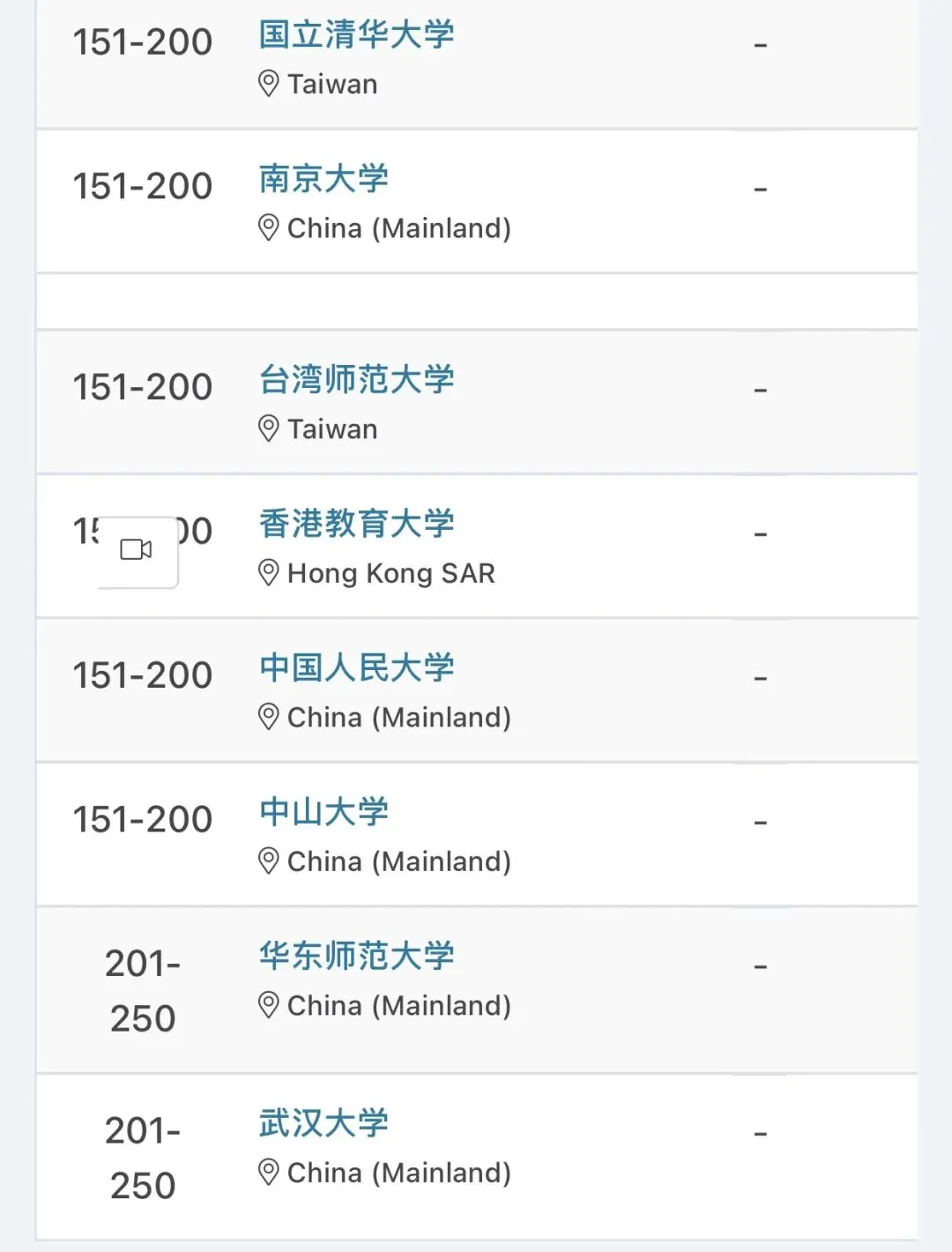Click location pin under 华东师范大学

point(269,1005)
